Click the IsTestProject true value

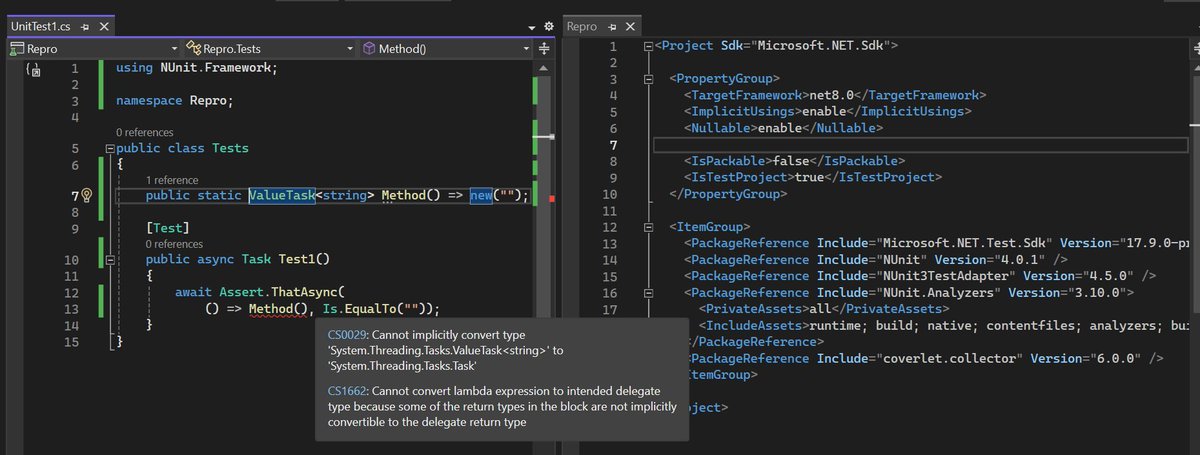coord(810,177)
